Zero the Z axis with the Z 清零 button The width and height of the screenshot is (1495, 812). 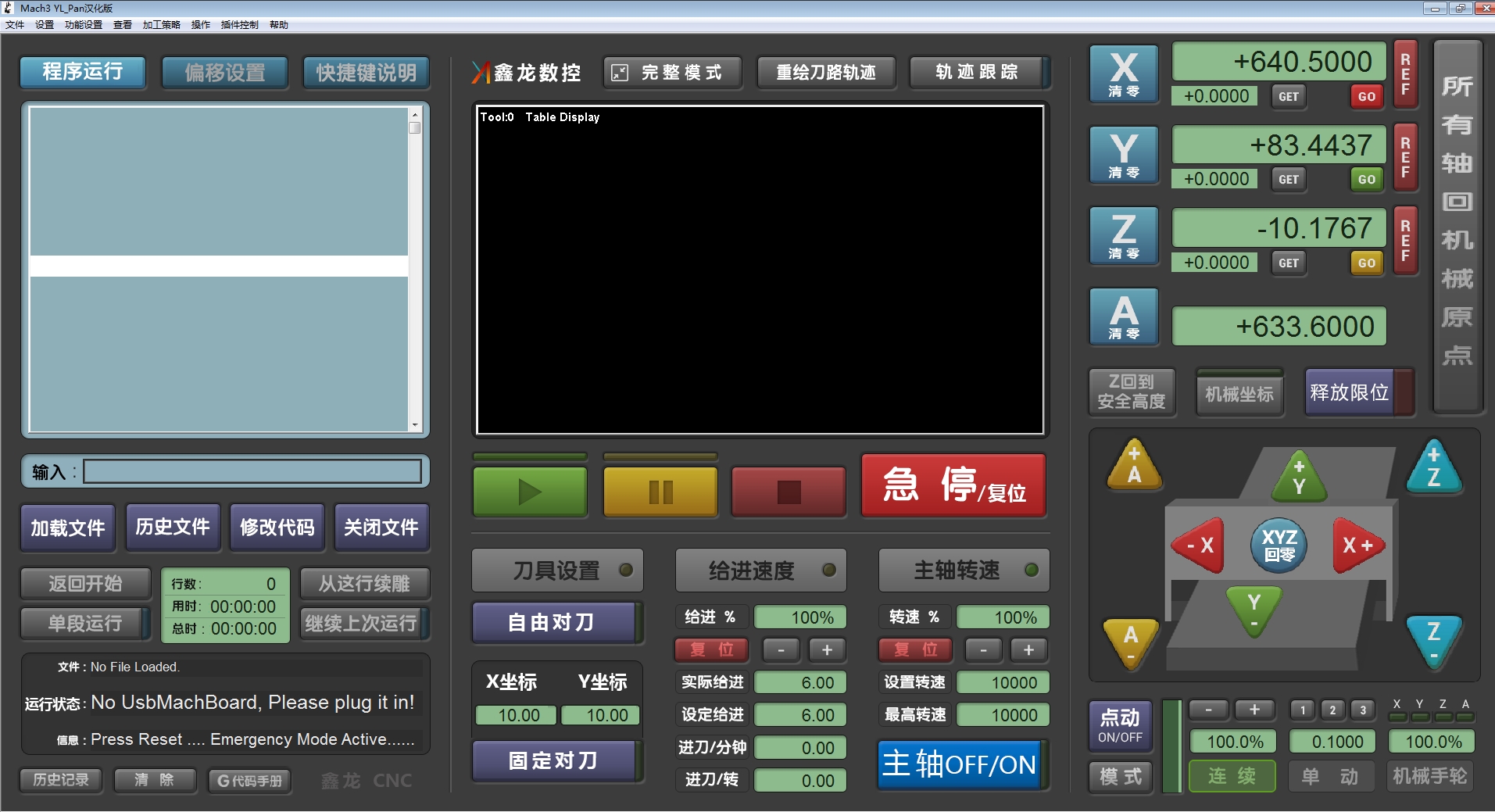pos(1124,236)
